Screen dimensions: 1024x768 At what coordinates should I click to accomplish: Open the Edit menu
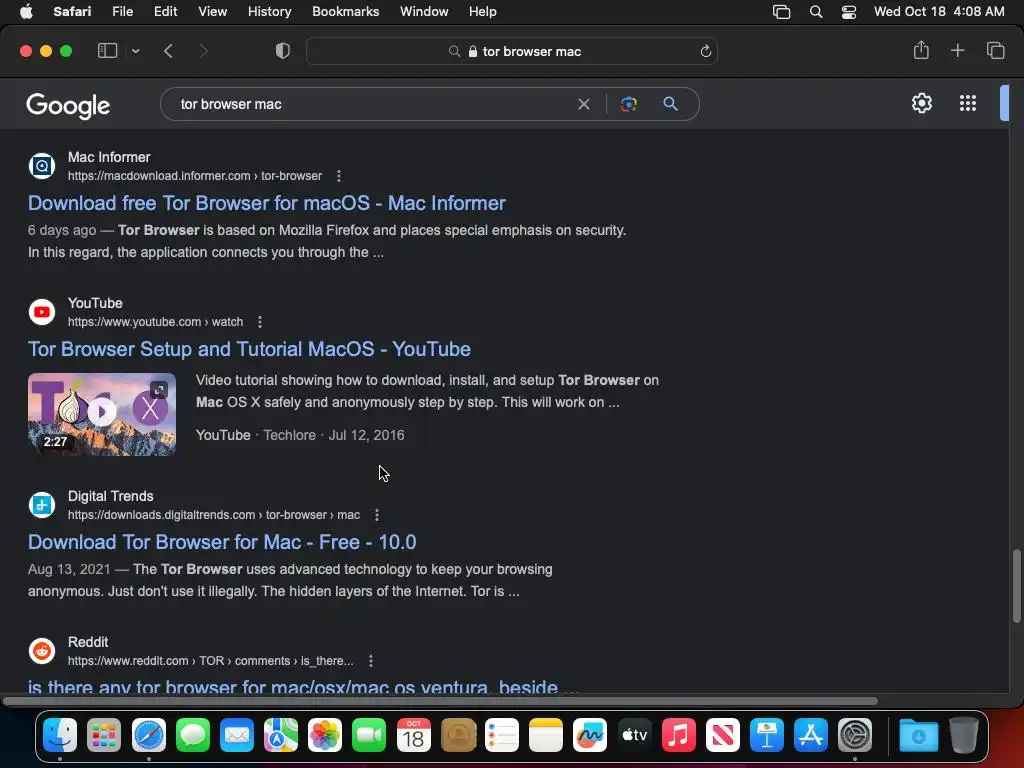tap(165, 12)
